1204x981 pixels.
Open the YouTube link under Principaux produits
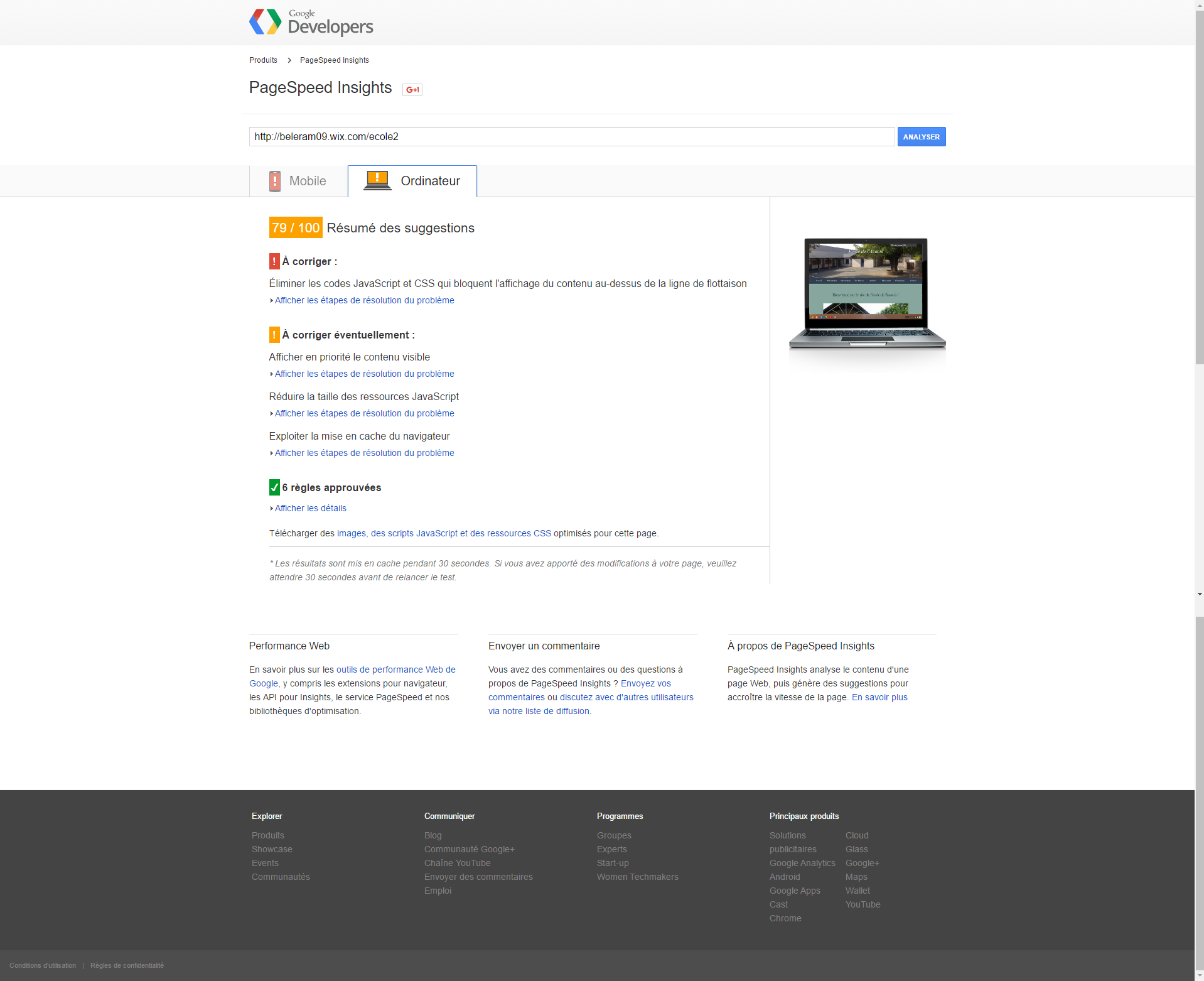pyautogui.click(x=863, y=904)
